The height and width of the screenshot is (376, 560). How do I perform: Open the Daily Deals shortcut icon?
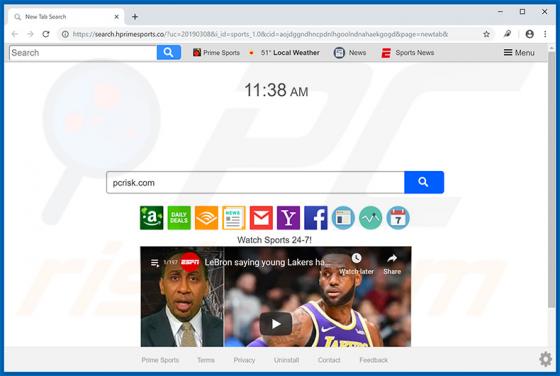179,218
